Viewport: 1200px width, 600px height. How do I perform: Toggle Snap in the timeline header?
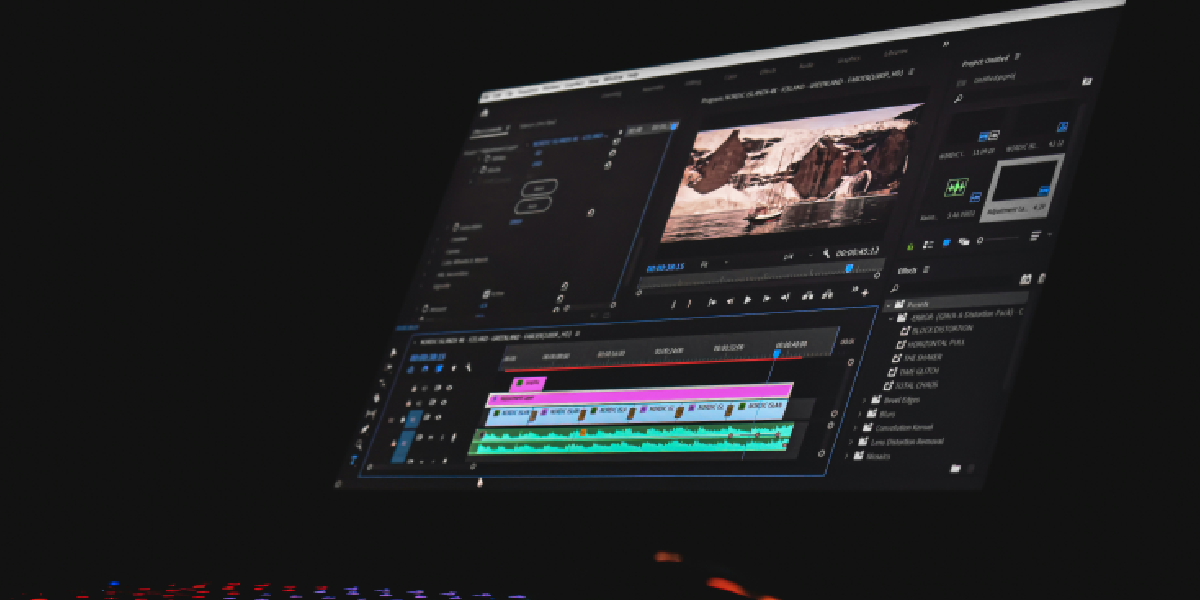[425, 369]
